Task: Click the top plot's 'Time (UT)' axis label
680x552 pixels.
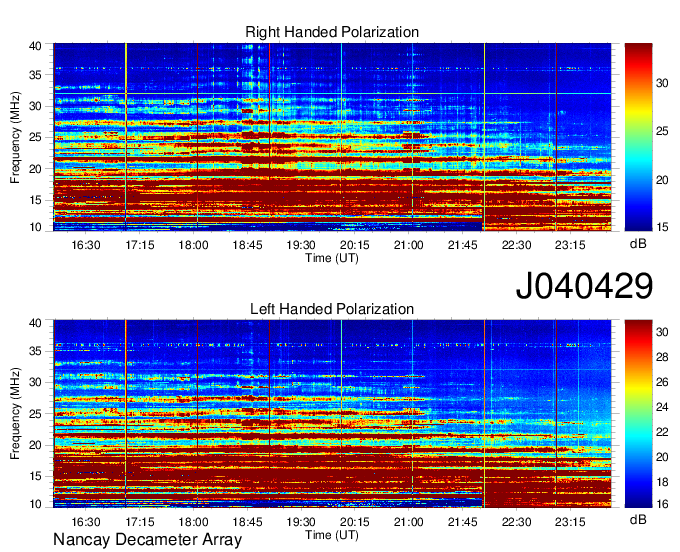Action: (332, 258)
